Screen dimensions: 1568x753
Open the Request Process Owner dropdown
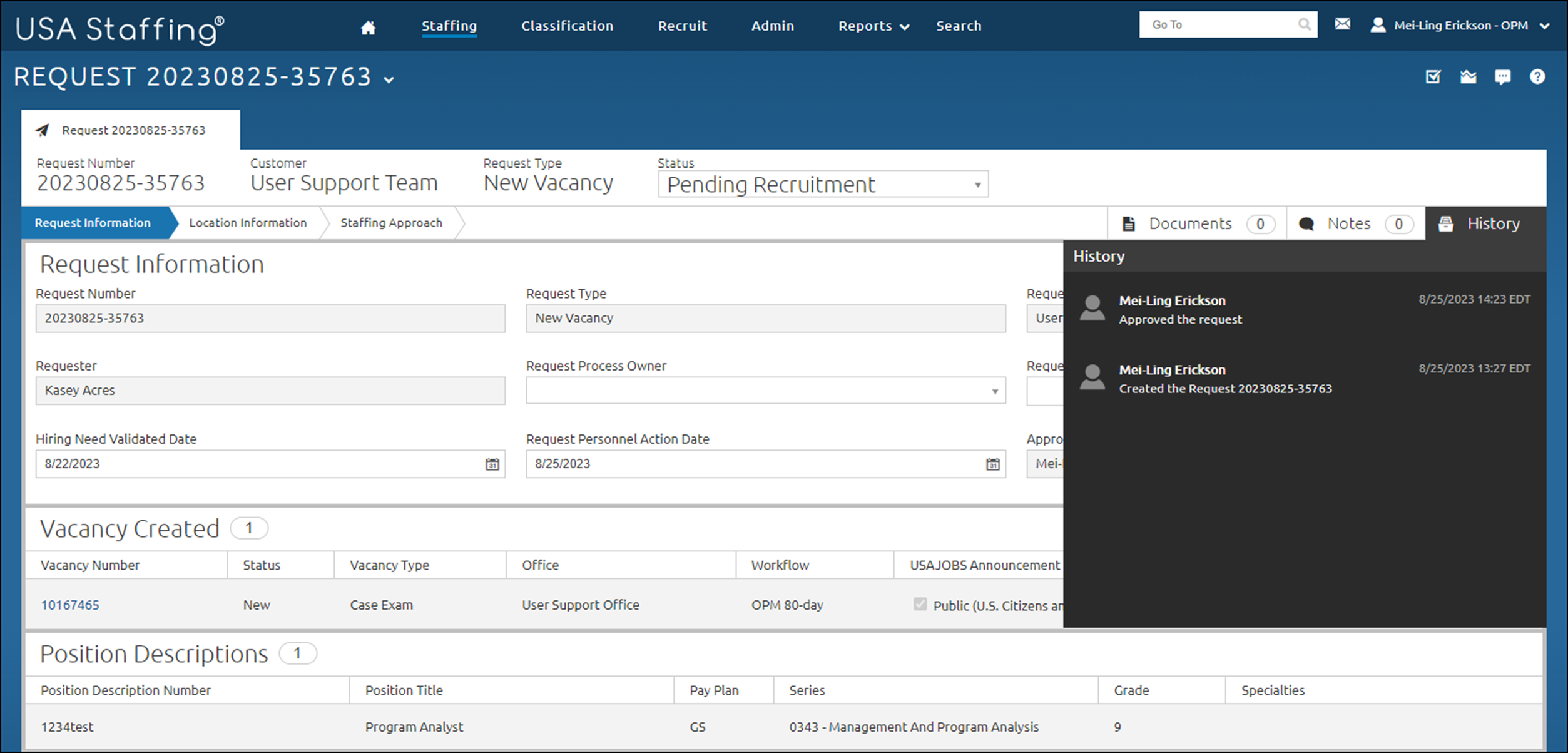pos(766,391)
